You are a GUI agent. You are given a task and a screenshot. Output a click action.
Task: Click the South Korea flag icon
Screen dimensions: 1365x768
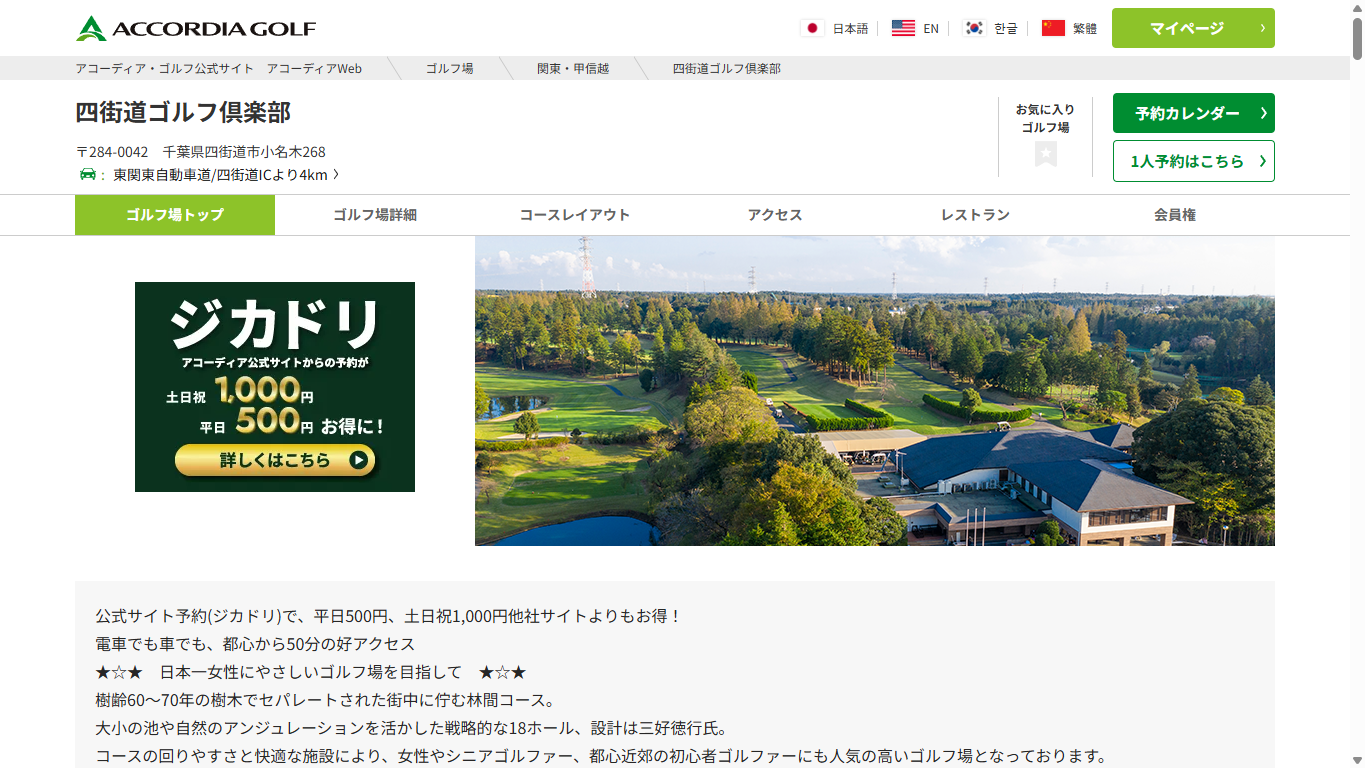[974, 28]
